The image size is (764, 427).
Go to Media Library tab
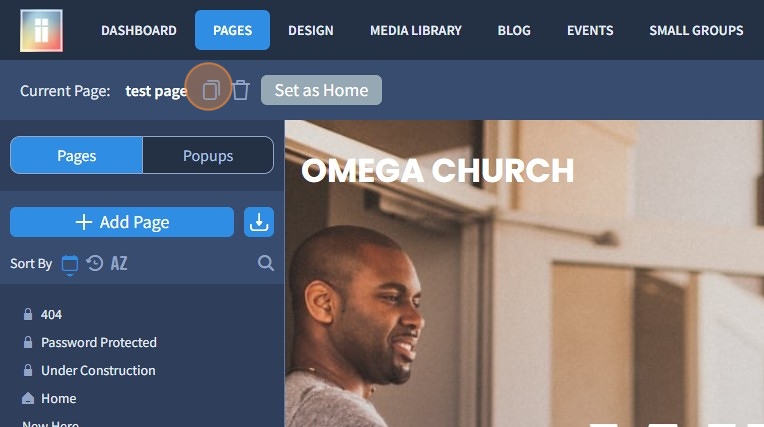416,30
